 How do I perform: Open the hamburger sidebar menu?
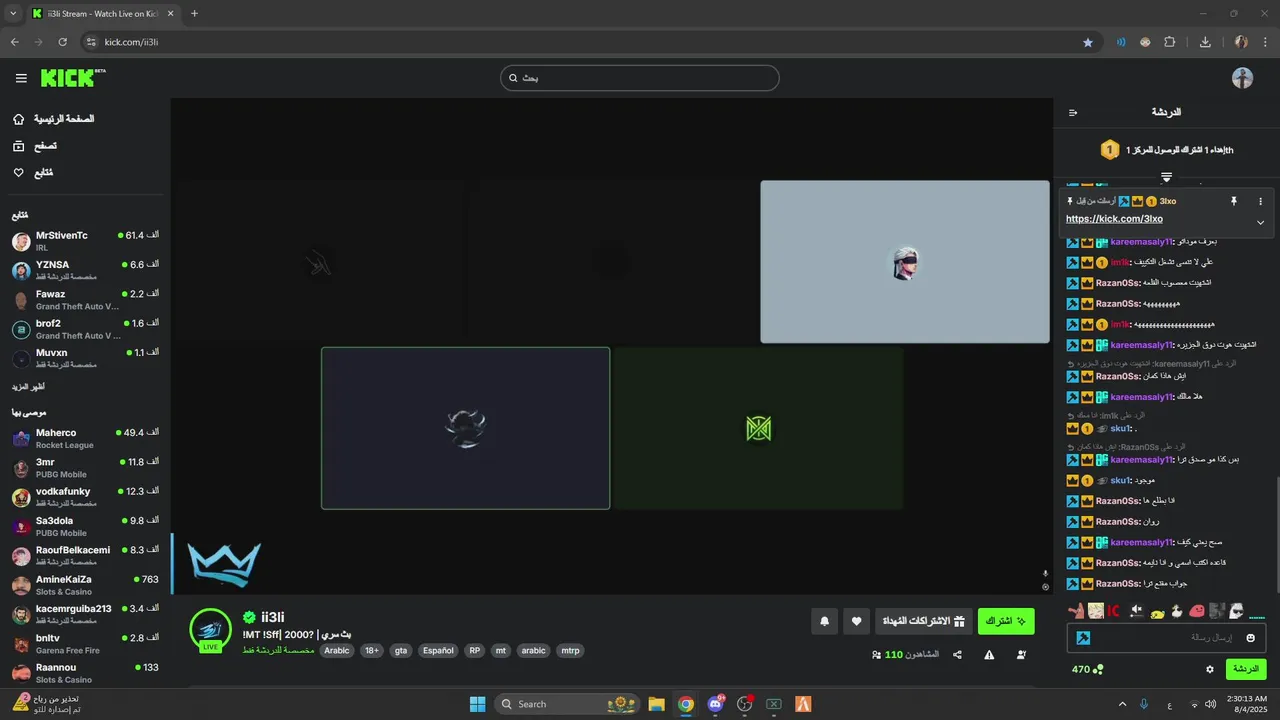[x=21, y=78]
